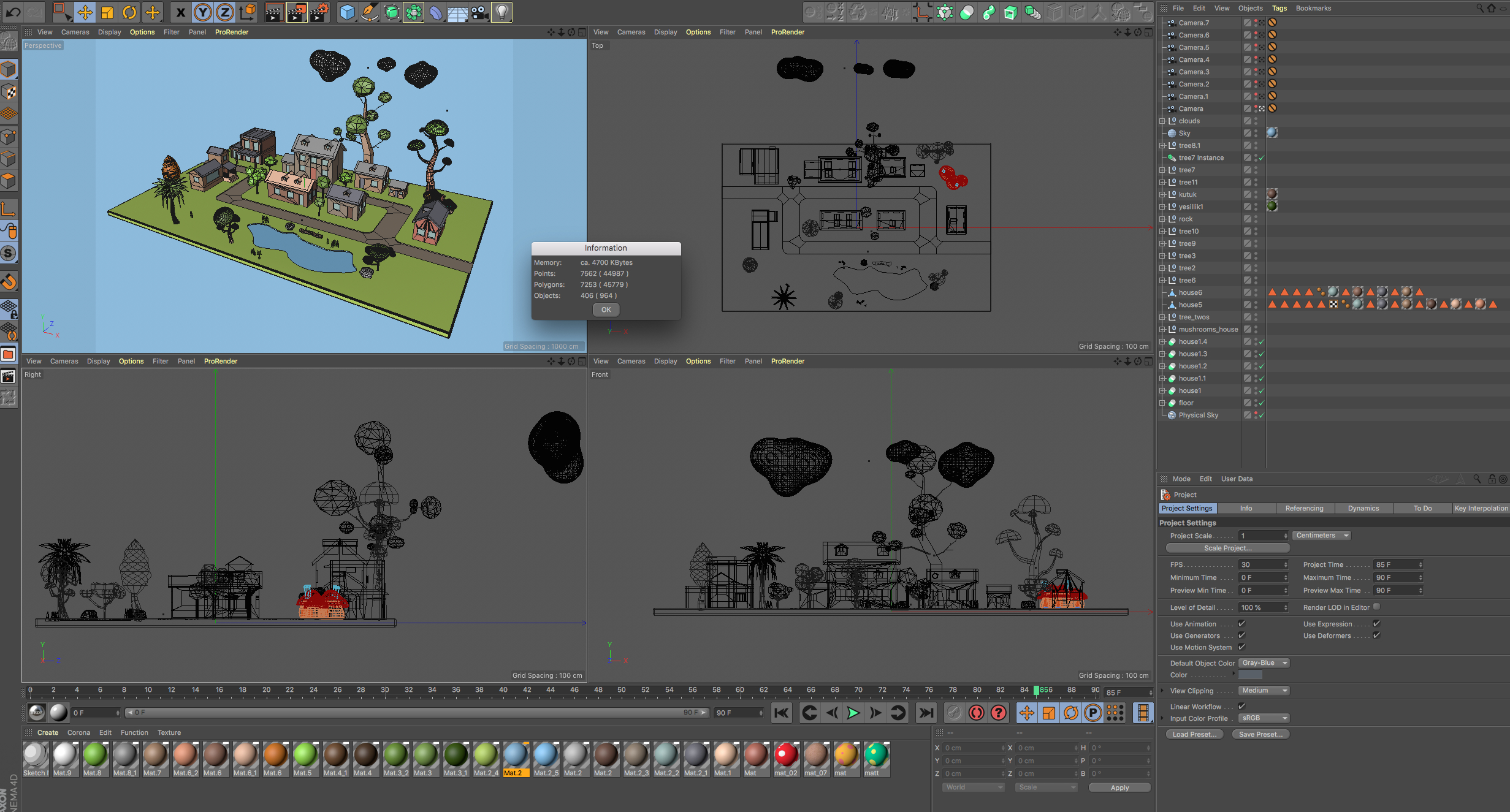
Task: Click the cube primitive icon in toolbar
Action: pos(347,12)
